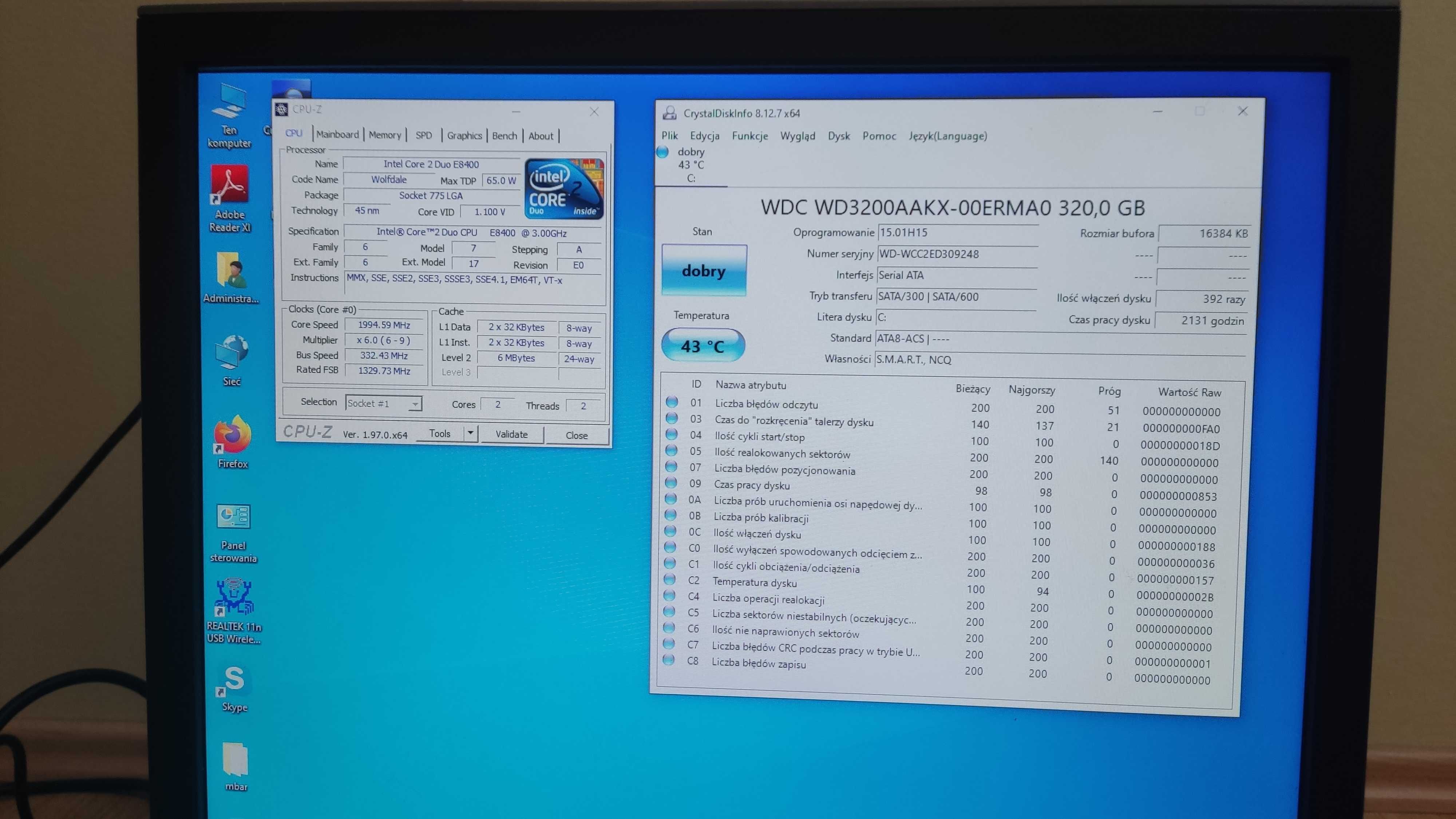The image size is (1456, 819).
Task: Open the Plik menu in CrystalDiskInfo
Action: (670, 135)
